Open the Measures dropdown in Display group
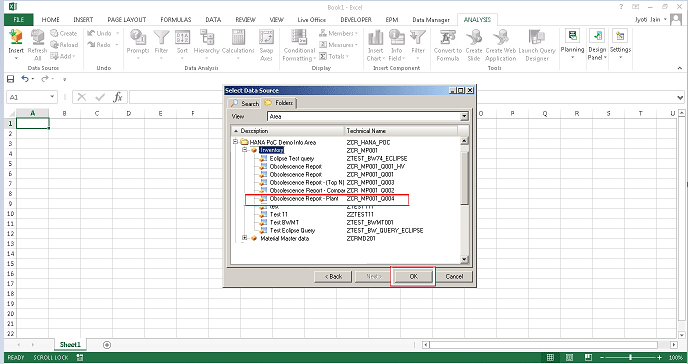This screenshot has height=364, width=688. pyautogui.click(x=338, y=45)
